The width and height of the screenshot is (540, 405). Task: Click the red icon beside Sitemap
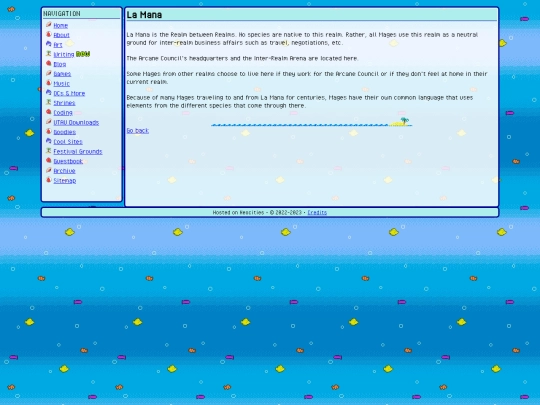pyautogui.click(x=49, y=180)
